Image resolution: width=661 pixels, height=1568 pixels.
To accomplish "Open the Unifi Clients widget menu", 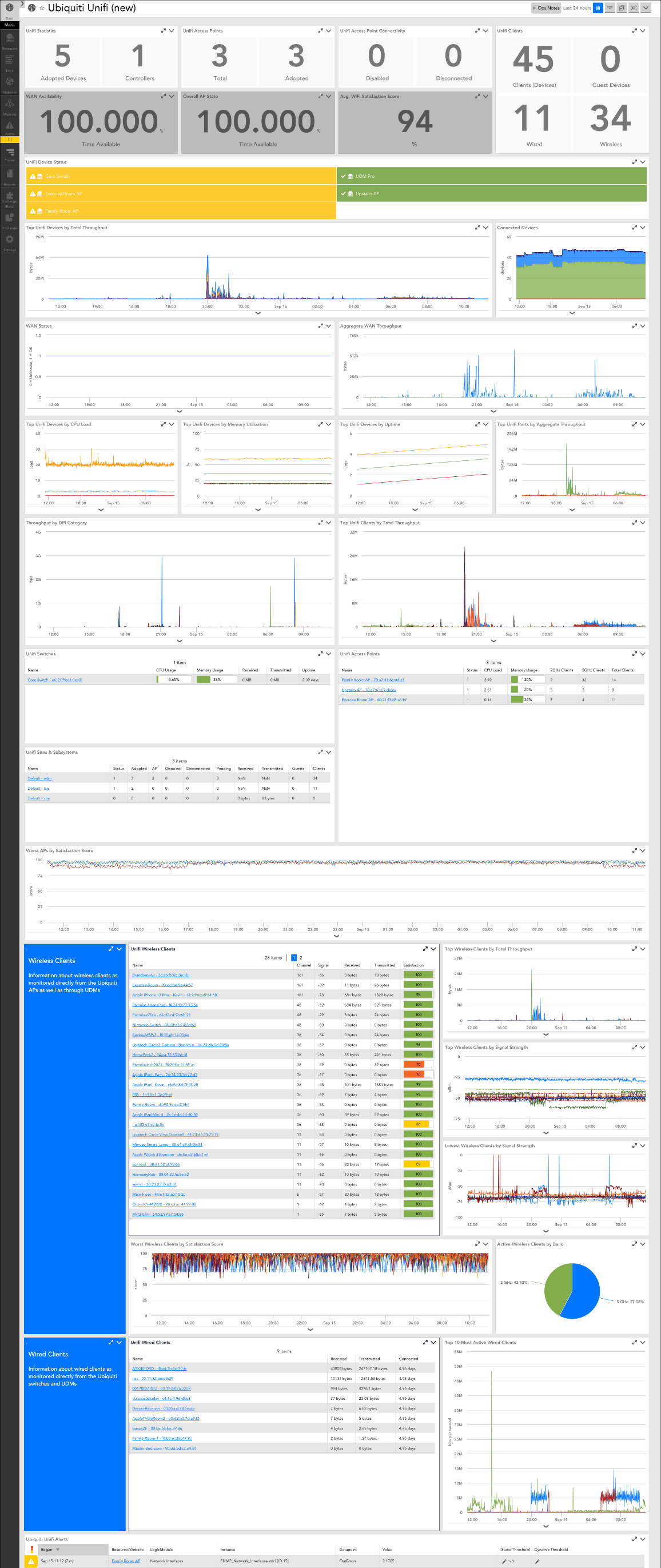I will coord(643,30).
